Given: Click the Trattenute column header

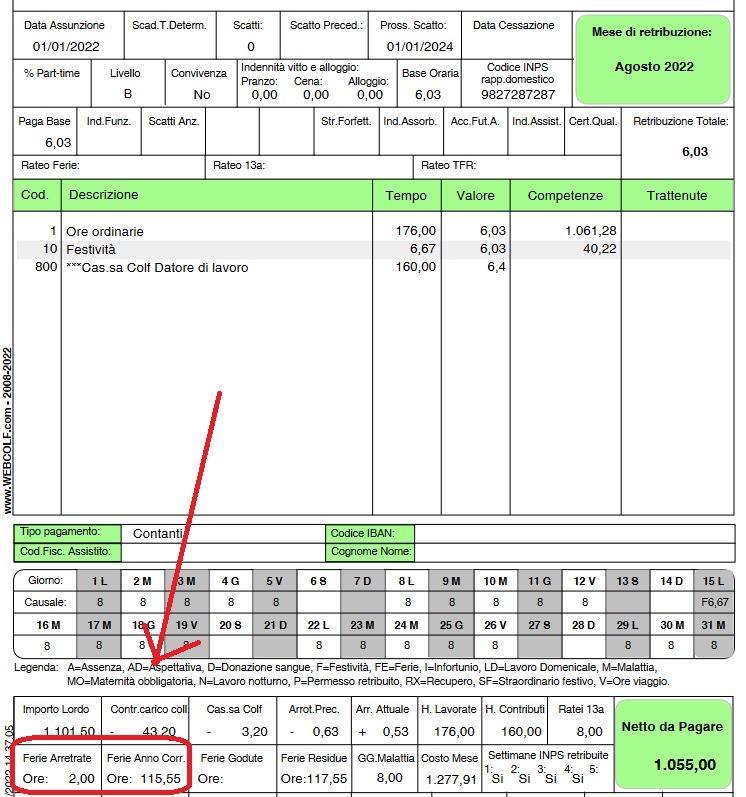Looking at the screenshot, I should click(677, 195).
